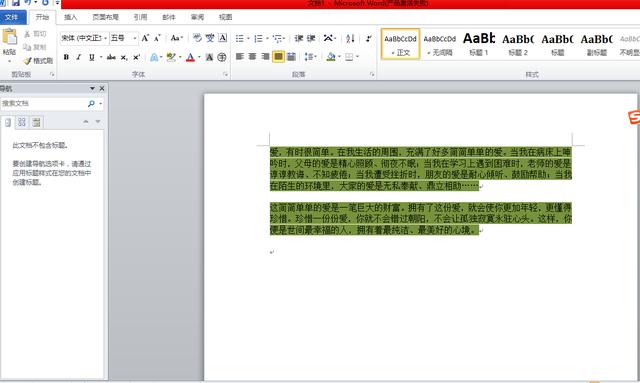640x383 pixels.
Task: Click the sort A-Z icon
Action: click(350, 38)
